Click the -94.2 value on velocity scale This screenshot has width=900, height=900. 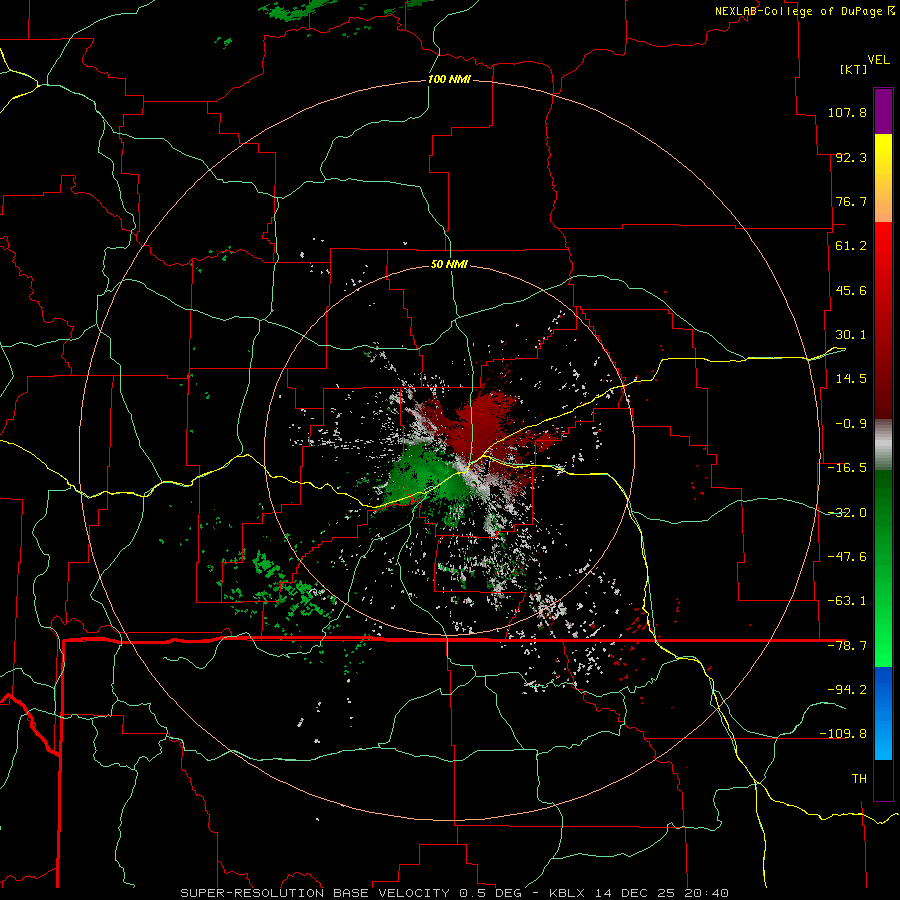[x=847, y=689]
